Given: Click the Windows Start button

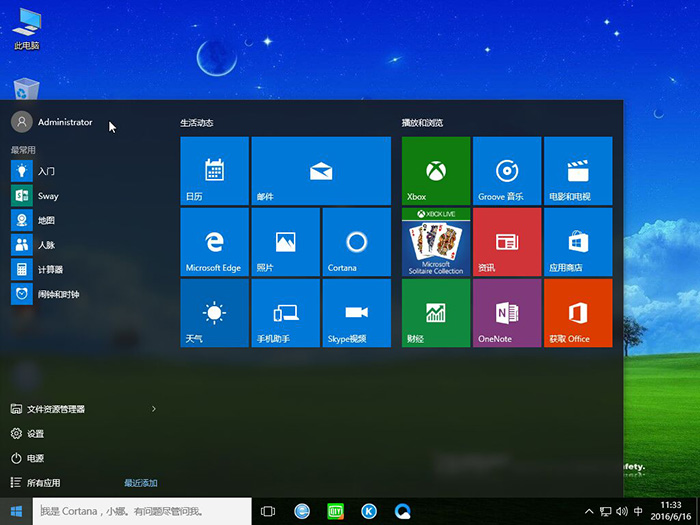Looking at the screenshot, I should click(16, 511).
